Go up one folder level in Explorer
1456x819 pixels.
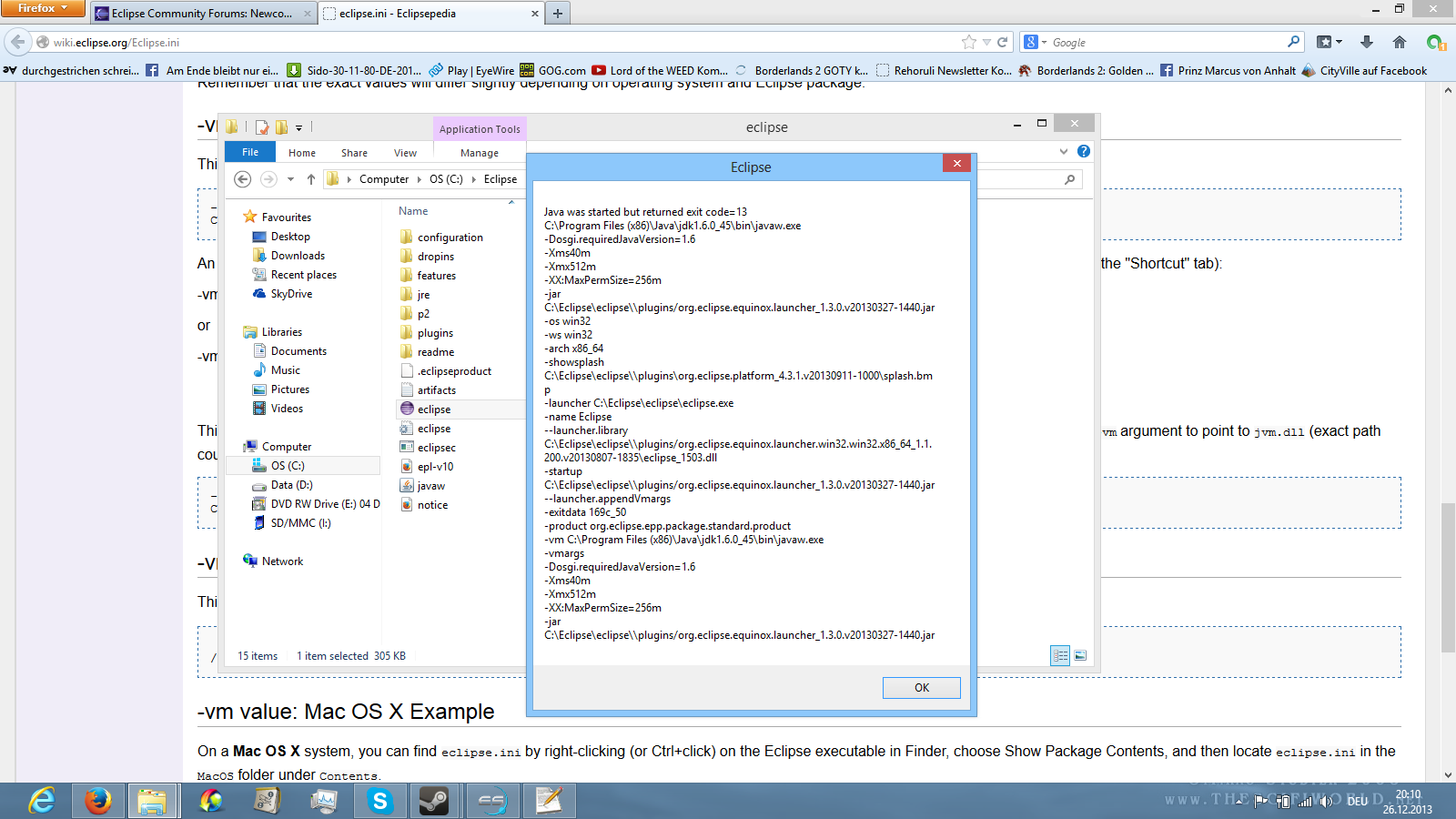(310, 179)
